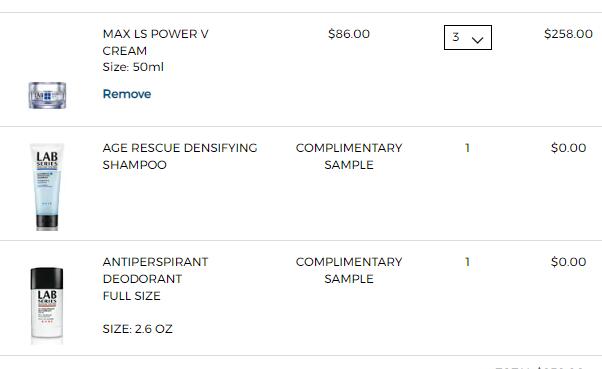The height and width of the screenshot is (369, 602).
Task: Open Max LS Power V Cream thumbnail
Action: [47, 95]
